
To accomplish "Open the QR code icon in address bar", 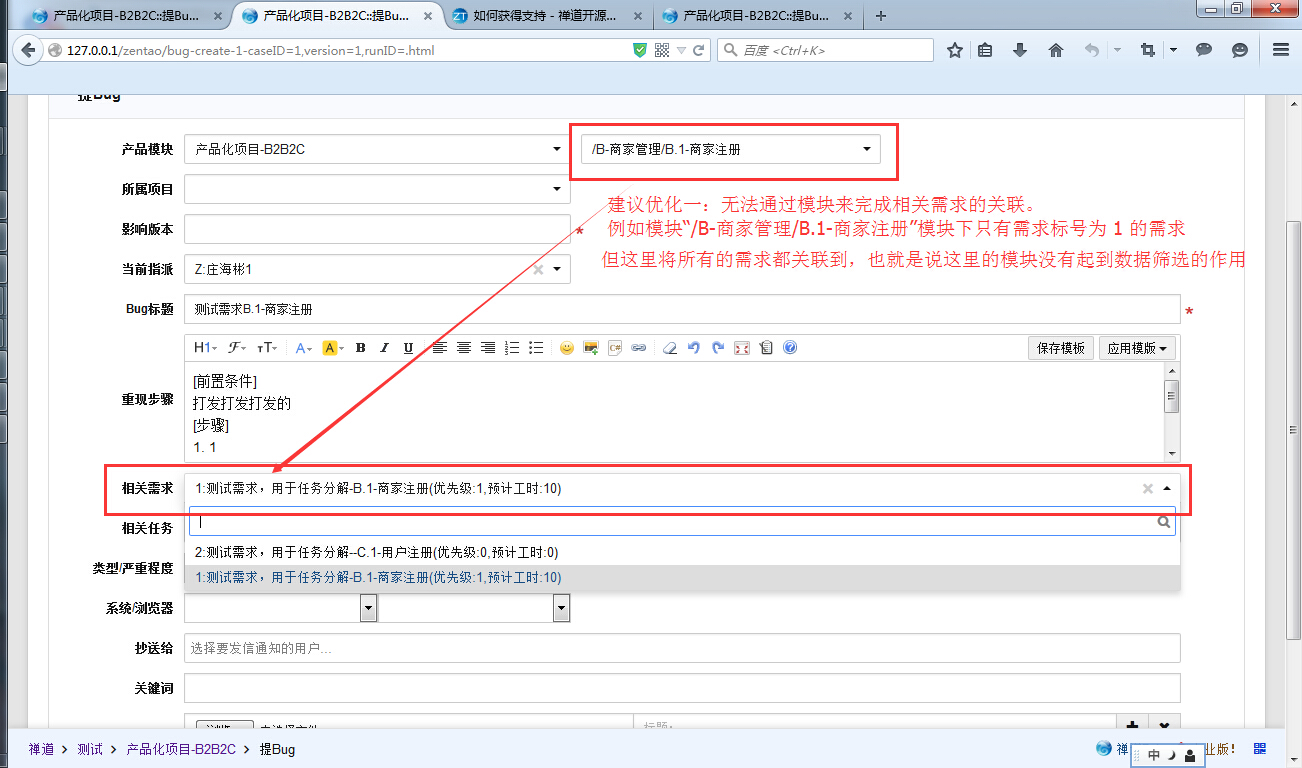I will click(661, 50).
